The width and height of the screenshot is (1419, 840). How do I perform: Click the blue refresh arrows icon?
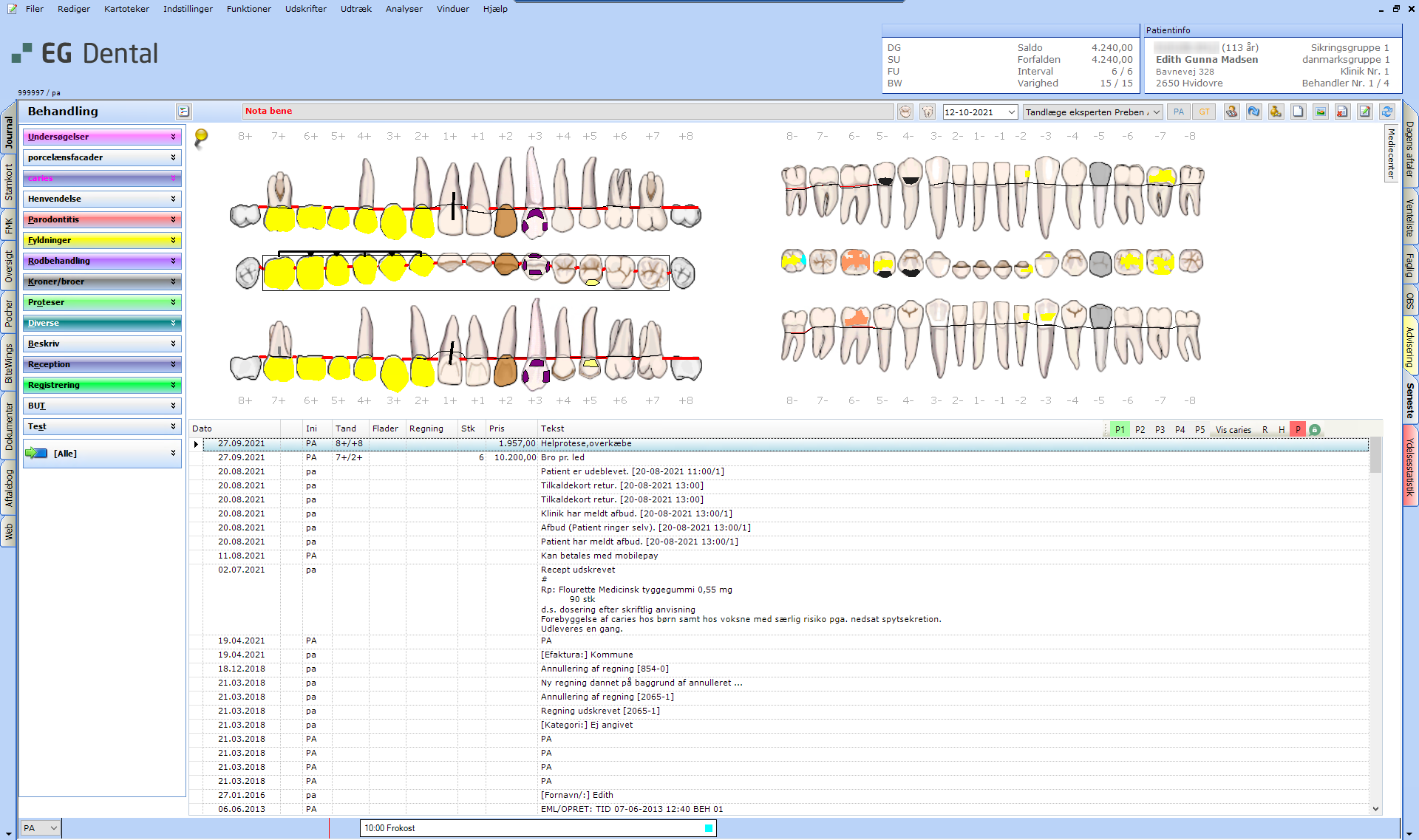[1386, 112]
